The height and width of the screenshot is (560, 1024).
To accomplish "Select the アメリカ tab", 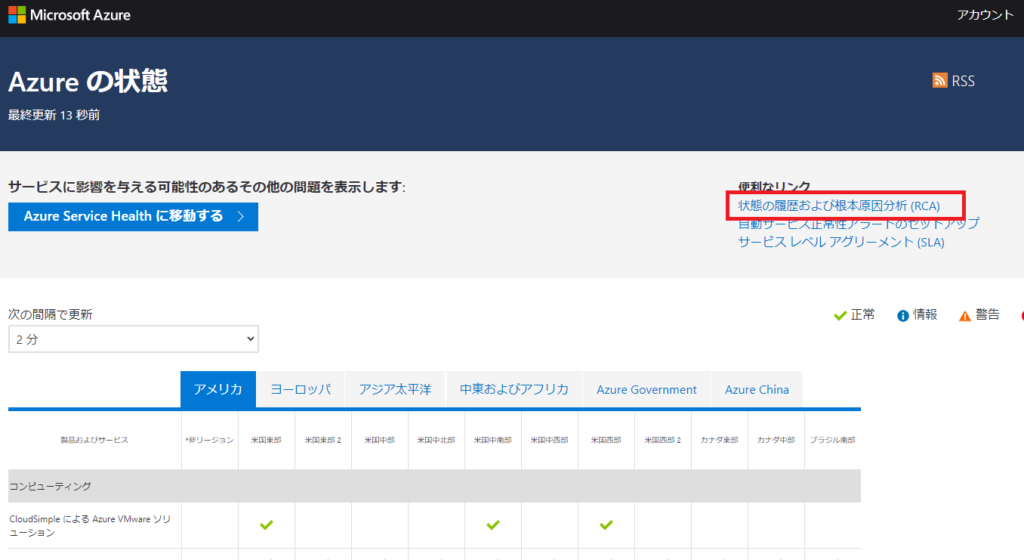I will point(218,390).
